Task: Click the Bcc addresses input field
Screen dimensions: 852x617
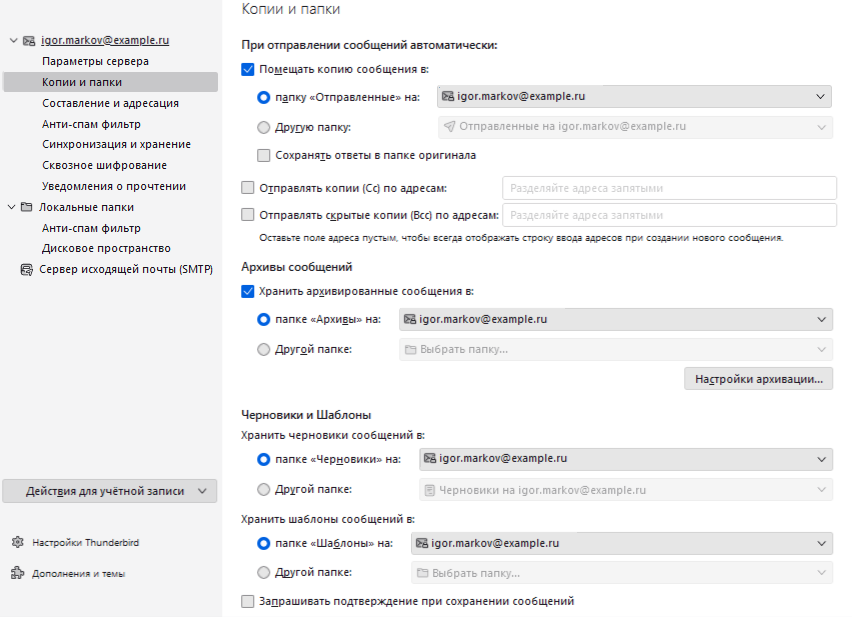Action: click(668, 215)
